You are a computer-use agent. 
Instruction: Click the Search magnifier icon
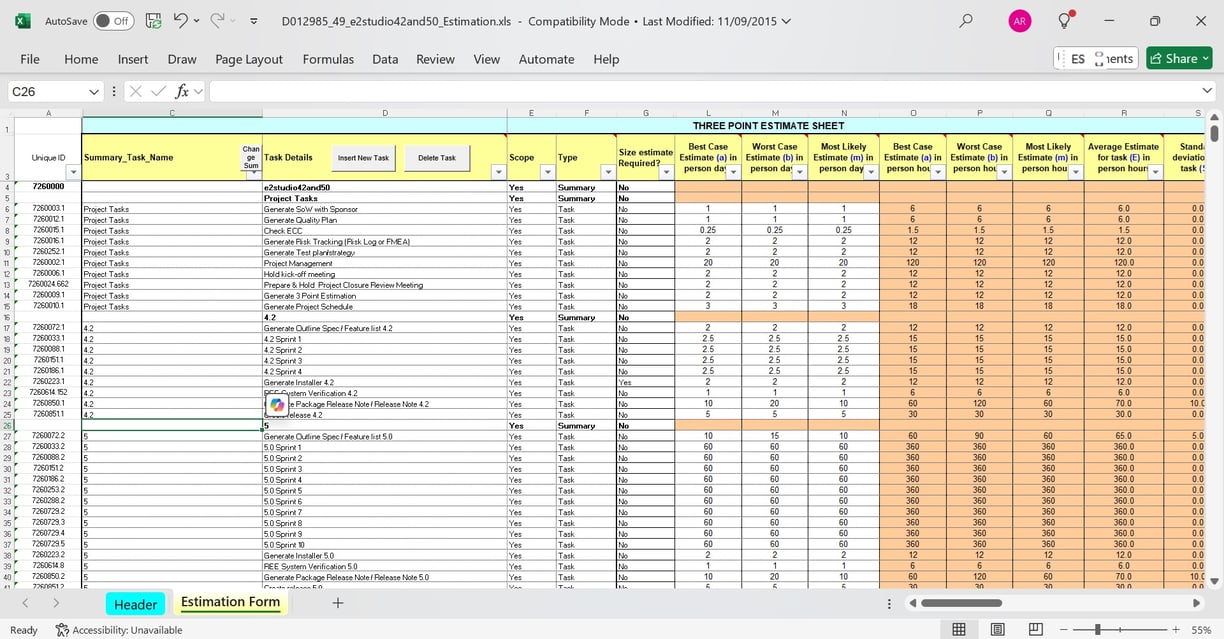pos(965,20)
